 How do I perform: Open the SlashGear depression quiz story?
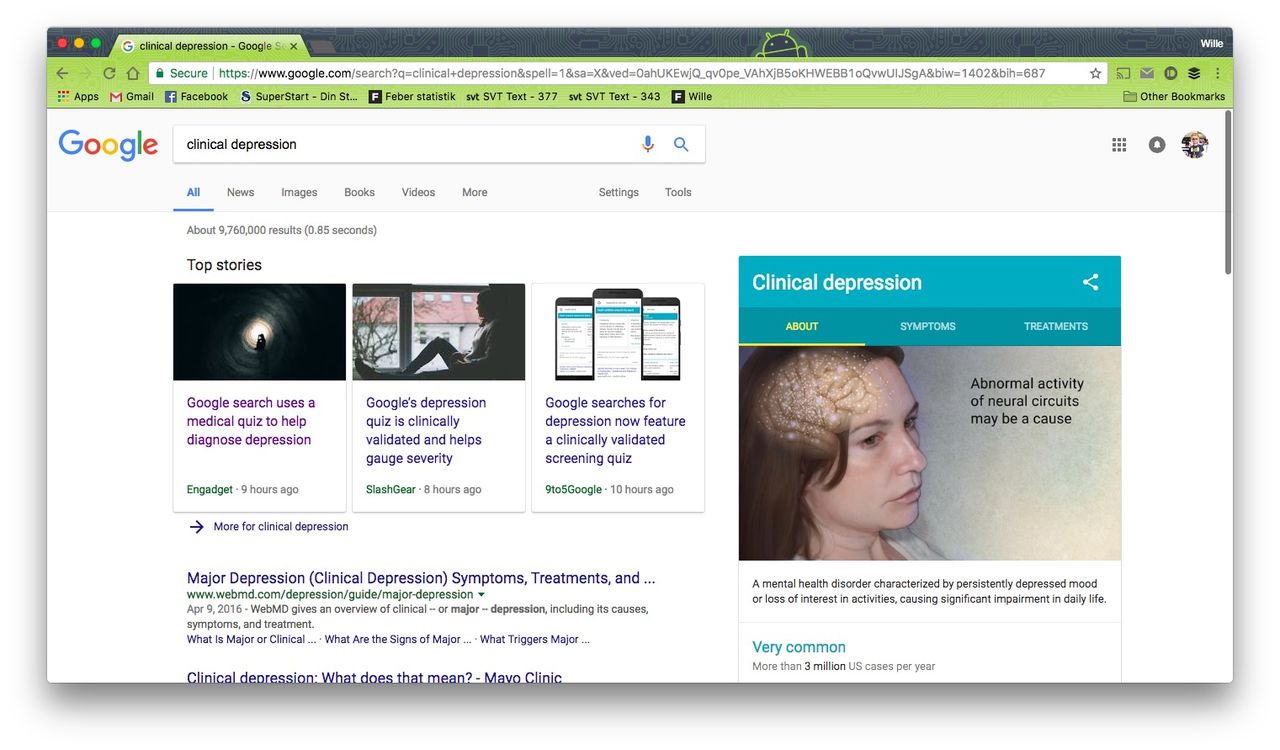pyautogui.click(x=426, y=430)
